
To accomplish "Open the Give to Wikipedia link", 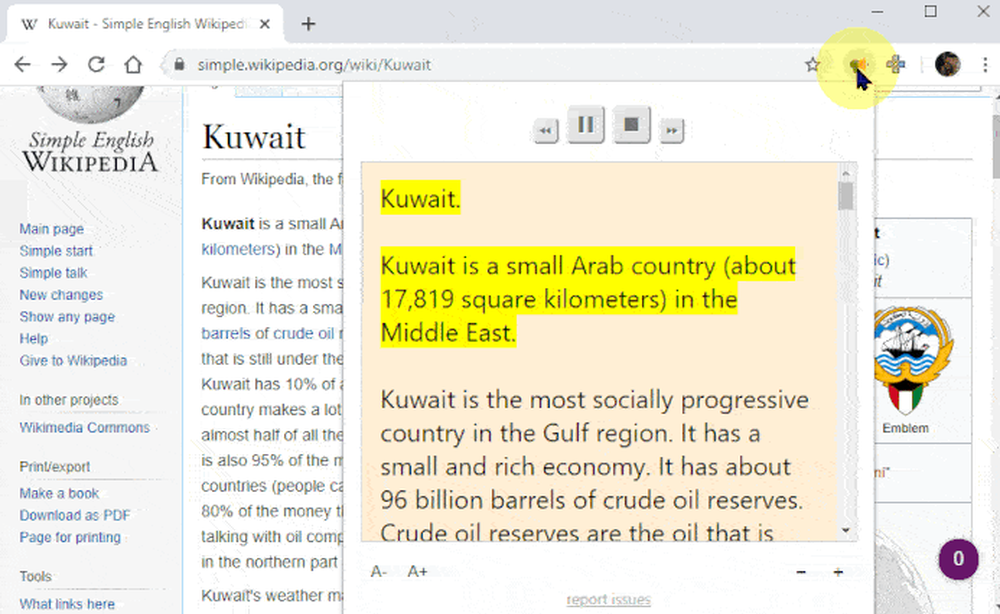I will [73, 360].
